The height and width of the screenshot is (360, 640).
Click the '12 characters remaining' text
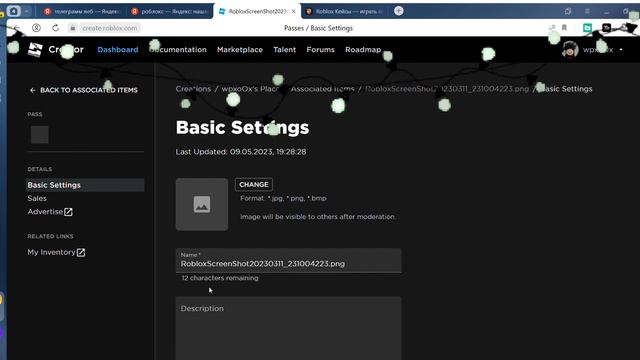(x=220, y=278)
